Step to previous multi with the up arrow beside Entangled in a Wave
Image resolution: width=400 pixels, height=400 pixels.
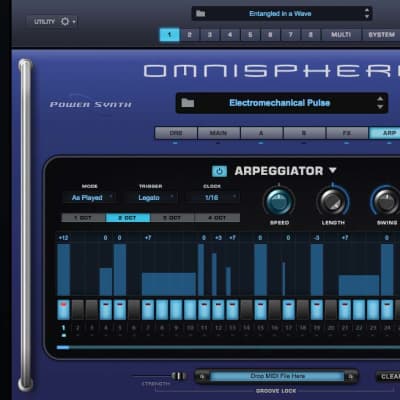(x=367, y=10)
